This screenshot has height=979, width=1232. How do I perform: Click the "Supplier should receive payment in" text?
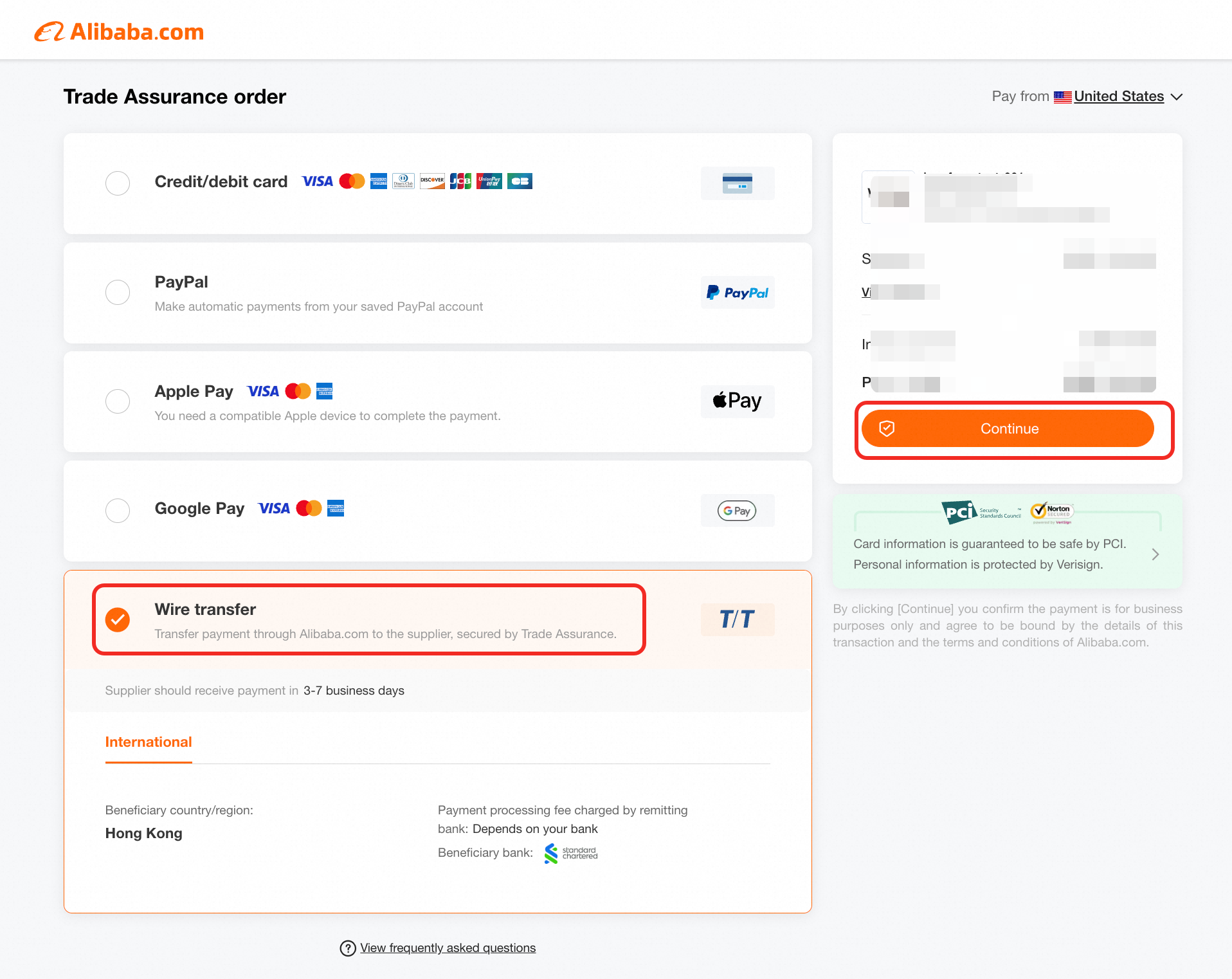tap(202, 691)
